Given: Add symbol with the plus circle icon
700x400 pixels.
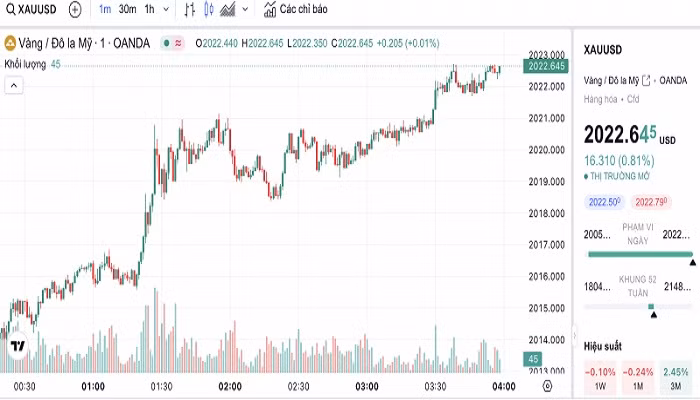Looking at the screenshot, I should coord(75,9).
